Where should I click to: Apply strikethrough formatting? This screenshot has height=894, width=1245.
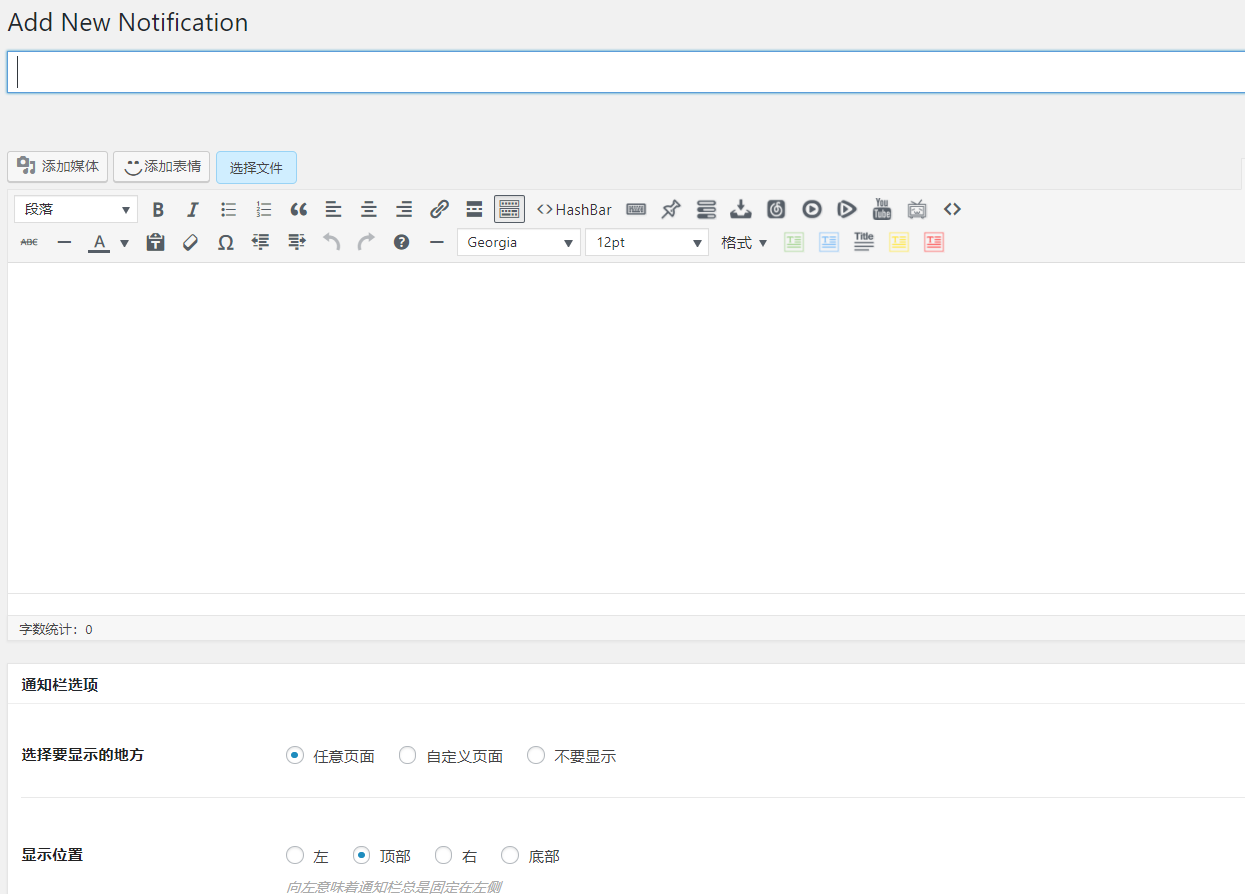(29, 242)
